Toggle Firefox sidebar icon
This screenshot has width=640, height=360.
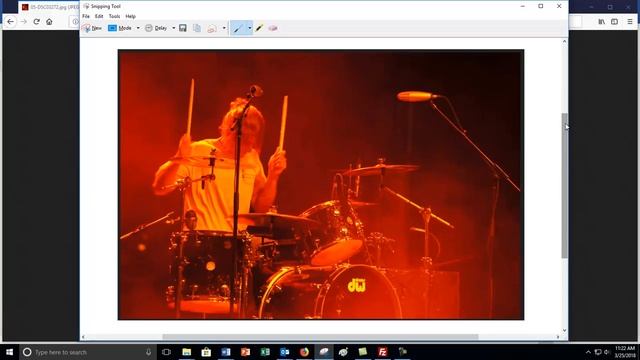tap(615, 22)
